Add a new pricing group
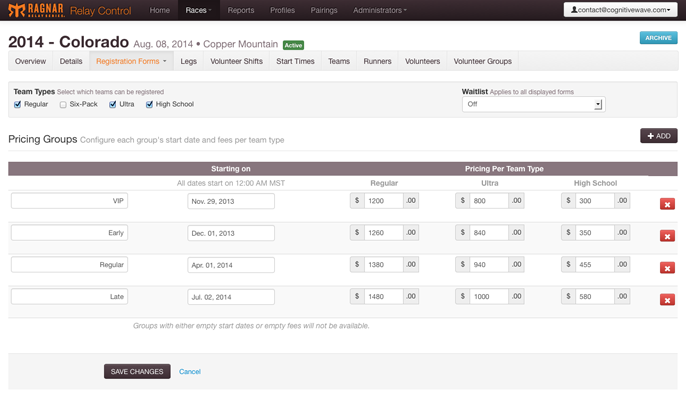The width and height of the screenshot is (686, 405). (x=658, y=136)
